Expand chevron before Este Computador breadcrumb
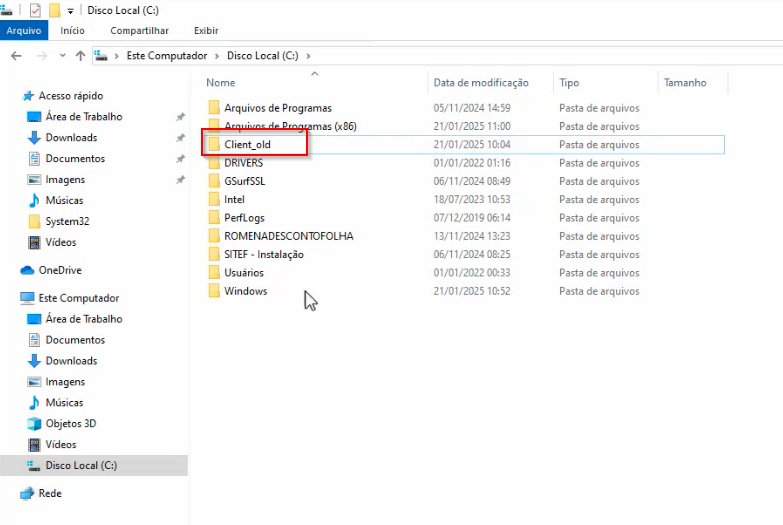The image size is (783, 525). click(116, 56)
